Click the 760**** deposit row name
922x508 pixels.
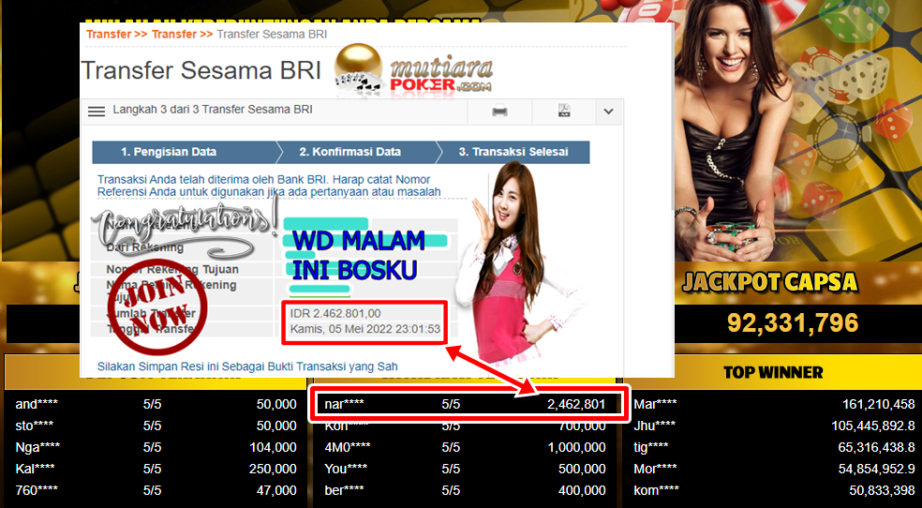[x=36, y=490]
